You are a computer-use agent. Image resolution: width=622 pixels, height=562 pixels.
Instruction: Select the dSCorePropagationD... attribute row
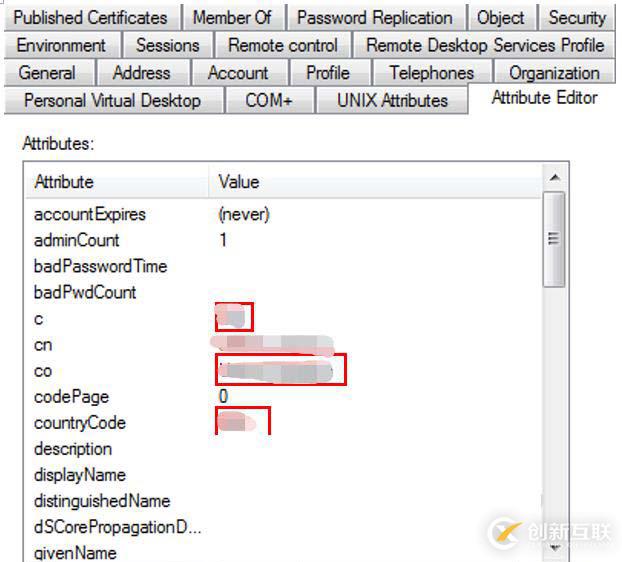283,527
